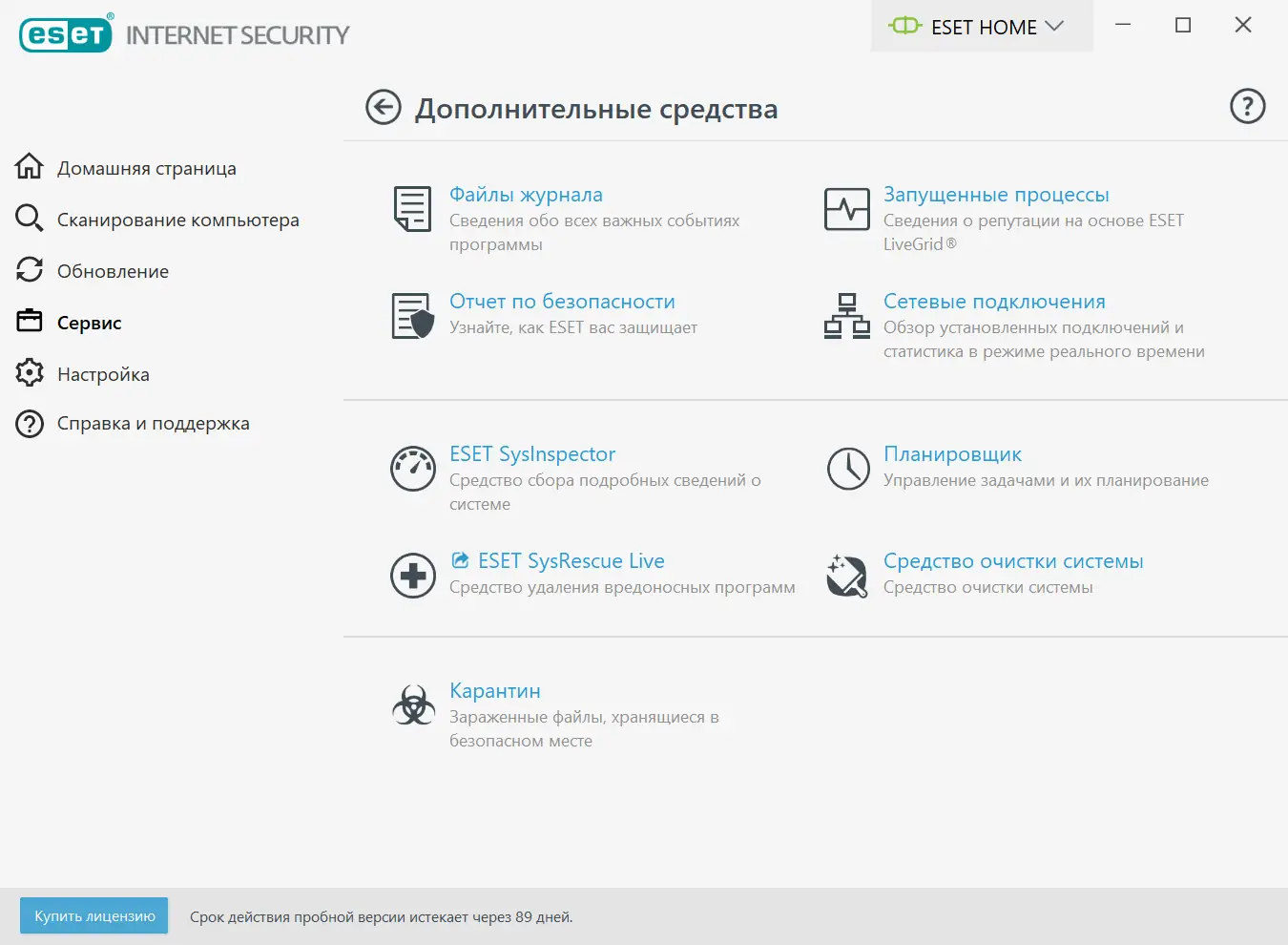Click the network connections icon
The height and width of the screenshot is (945, 1288).
coord(847,316)
